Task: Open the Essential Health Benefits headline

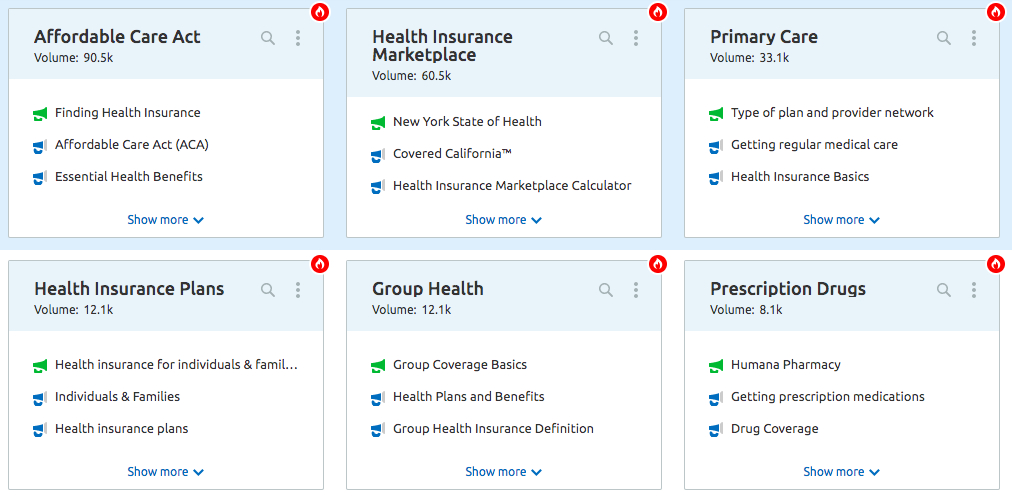Action: pos(128,177)
